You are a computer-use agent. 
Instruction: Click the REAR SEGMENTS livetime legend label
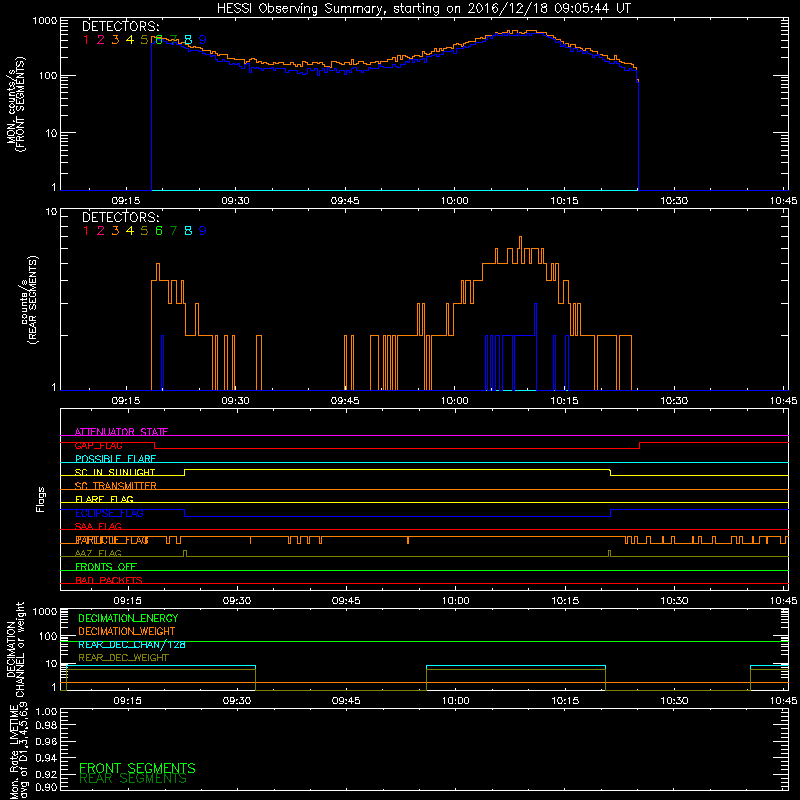[133, 779]
